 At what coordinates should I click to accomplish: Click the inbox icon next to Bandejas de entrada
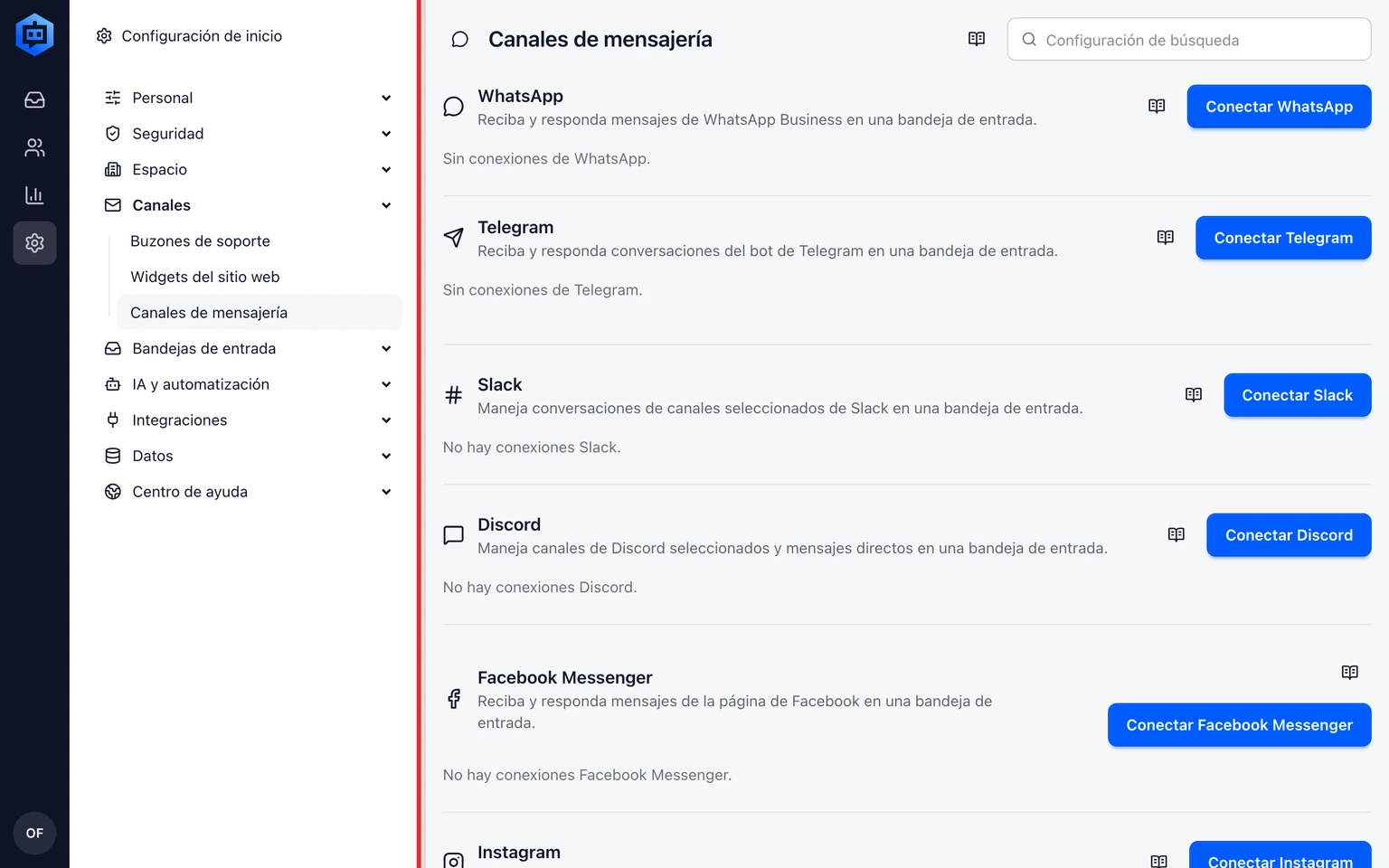pyautogui.click(x=113, y=348)
